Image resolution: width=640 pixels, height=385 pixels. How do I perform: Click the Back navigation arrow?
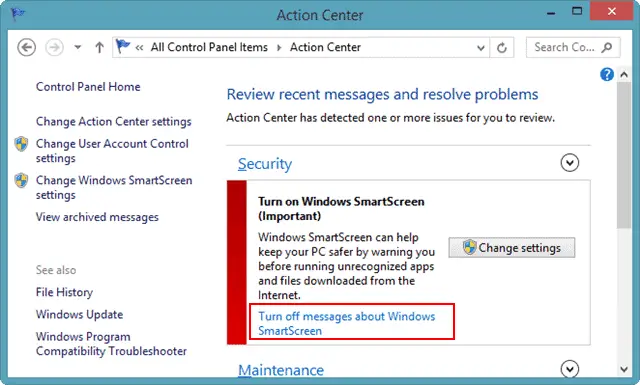click(27, 47)
